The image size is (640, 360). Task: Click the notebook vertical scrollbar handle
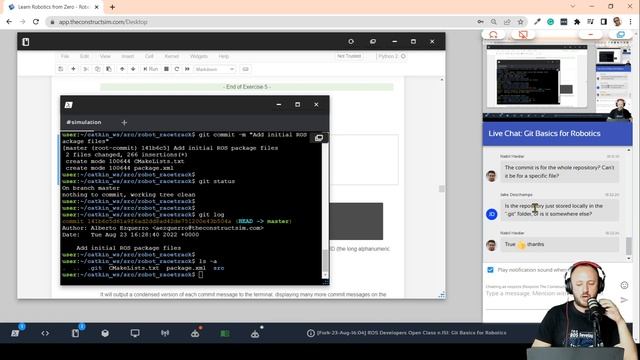441,189
